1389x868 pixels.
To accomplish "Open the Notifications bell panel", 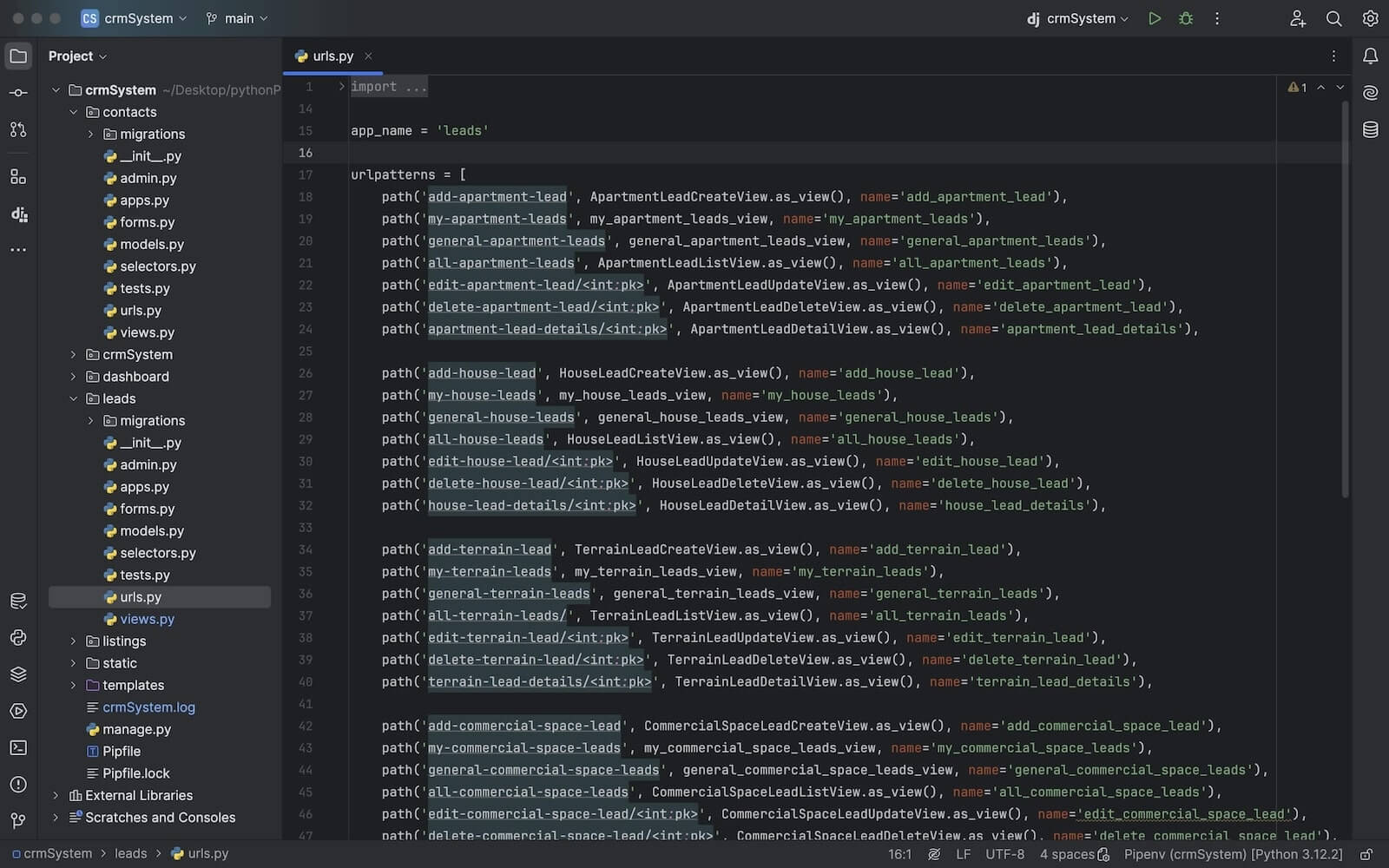I will coord(1370,56).
